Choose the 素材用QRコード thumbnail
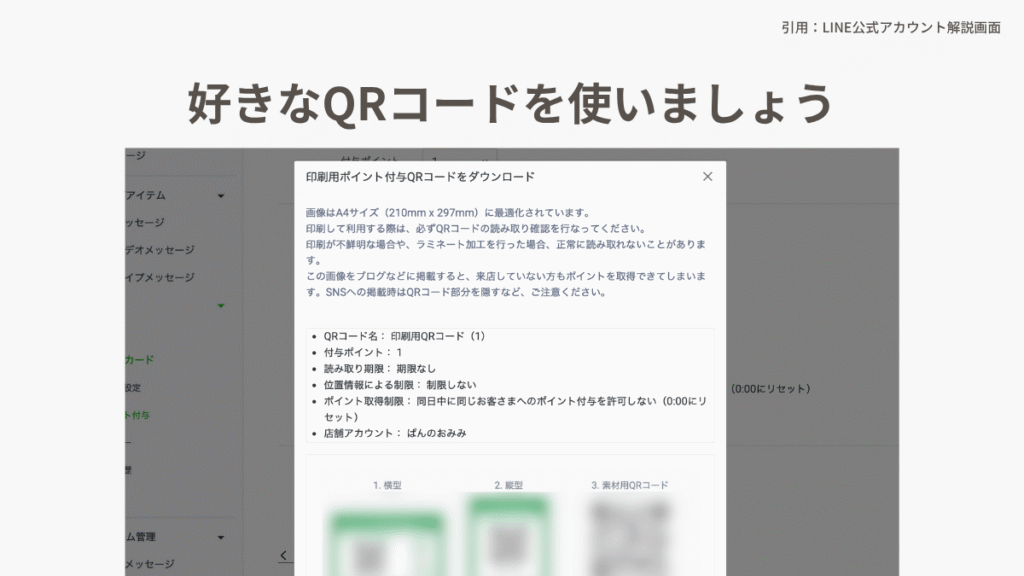This screenshot has height=576, width=1024. coord(630,535)
